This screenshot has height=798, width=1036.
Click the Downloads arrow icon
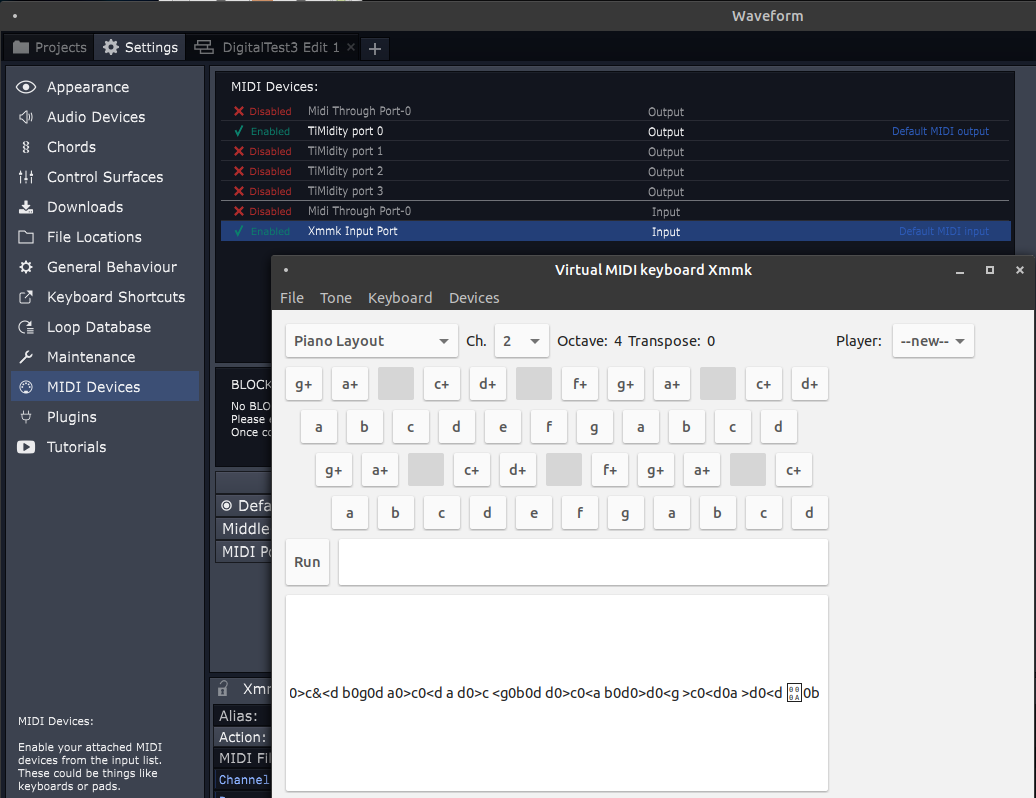(x=26, y=207)
